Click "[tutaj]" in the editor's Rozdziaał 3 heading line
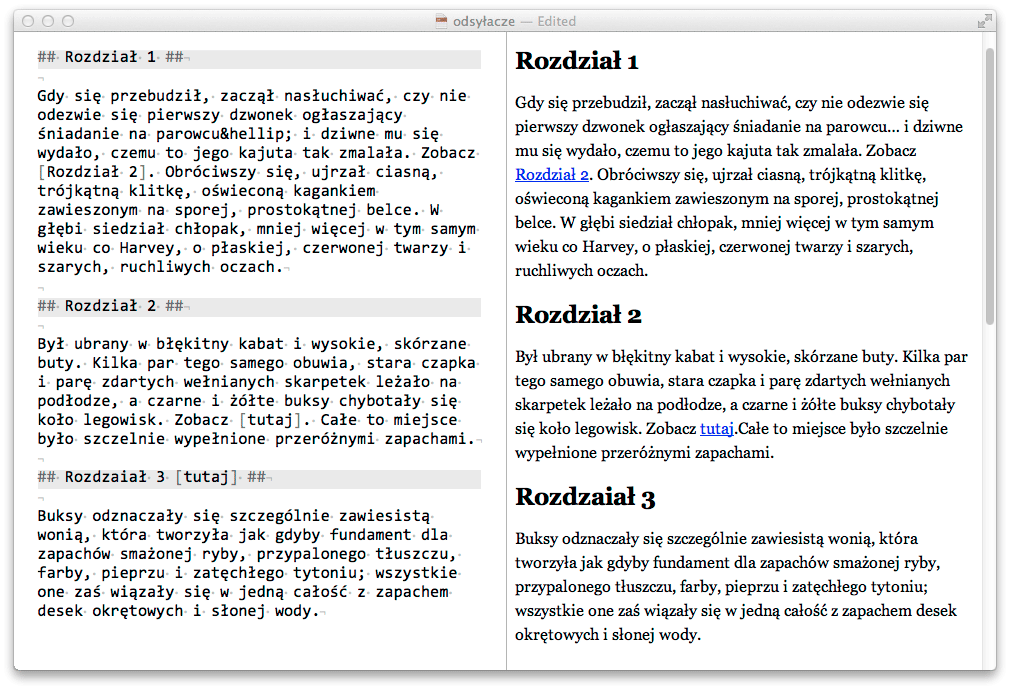 [x=207, y=477]
